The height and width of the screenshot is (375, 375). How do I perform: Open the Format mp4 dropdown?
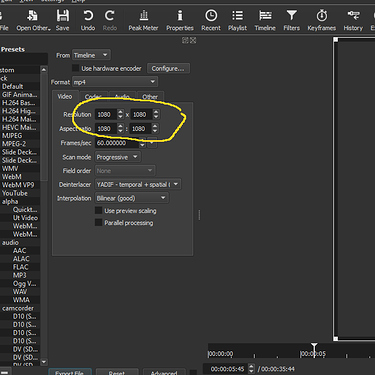click(x=115, y=82)
